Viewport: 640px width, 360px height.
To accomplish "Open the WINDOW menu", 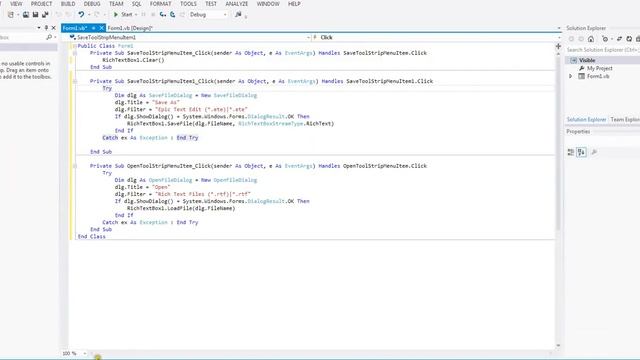I will tap(268, 4).
